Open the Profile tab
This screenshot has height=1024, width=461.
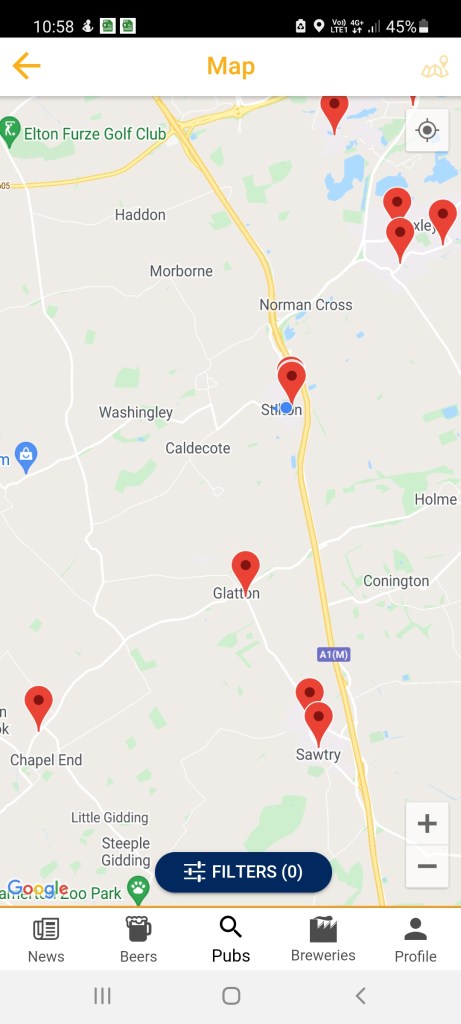[x=415, y=940]
